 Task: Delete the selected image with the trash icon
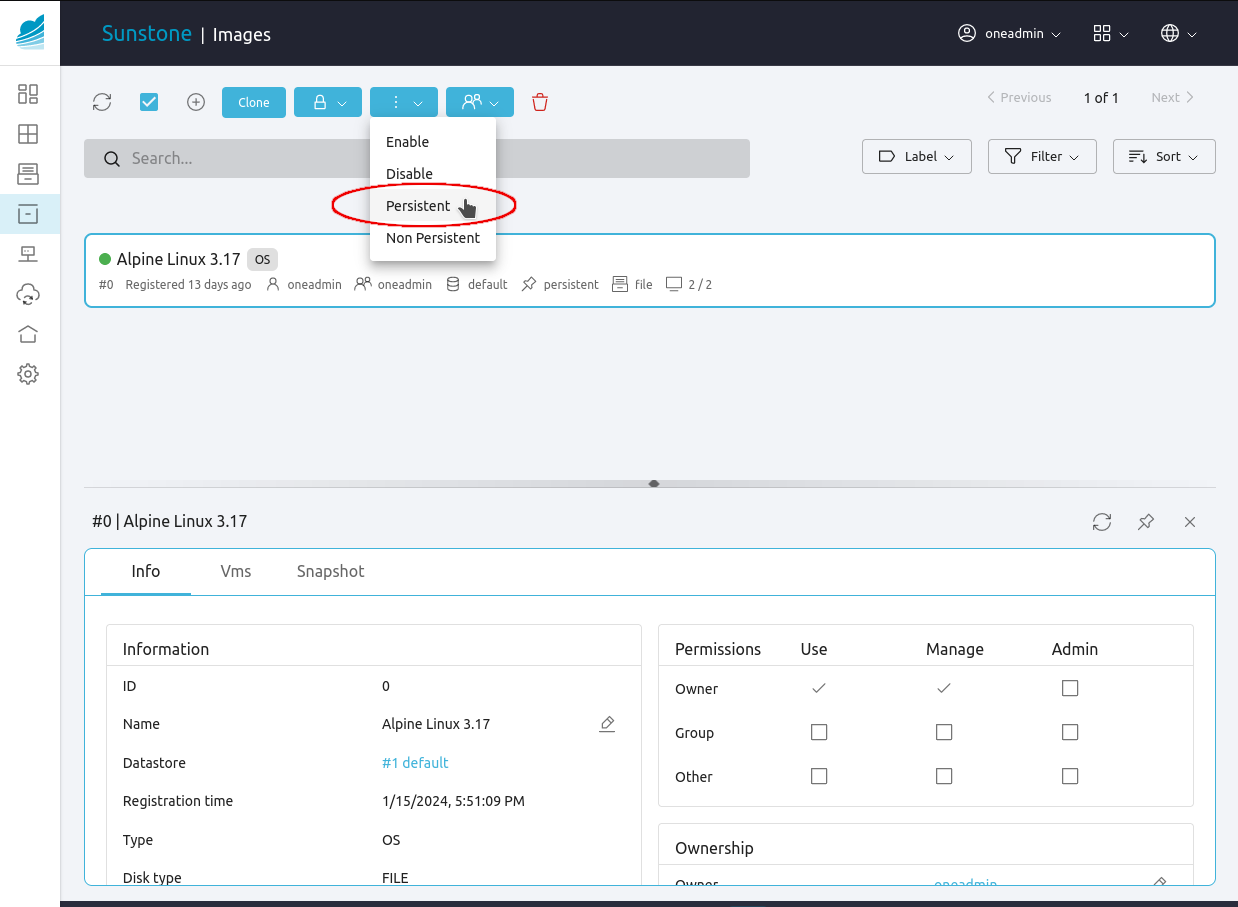point(540,102)
